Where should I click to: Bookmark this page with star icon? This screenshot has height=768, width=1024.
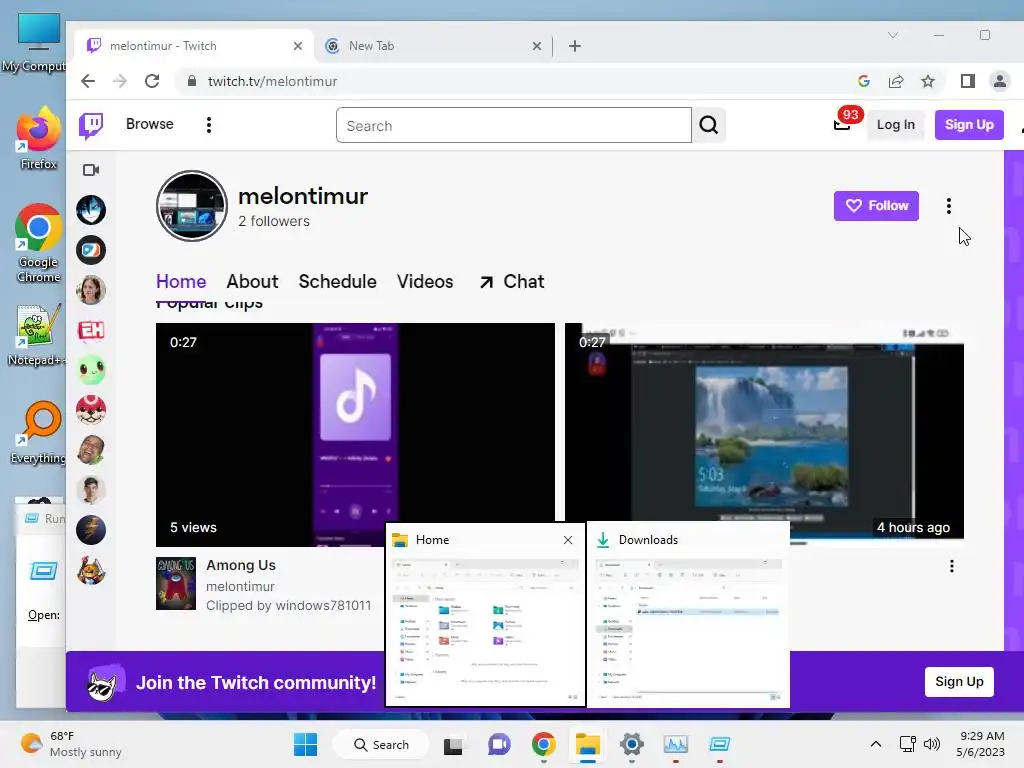pyautogui.click(x=928, y=81)
